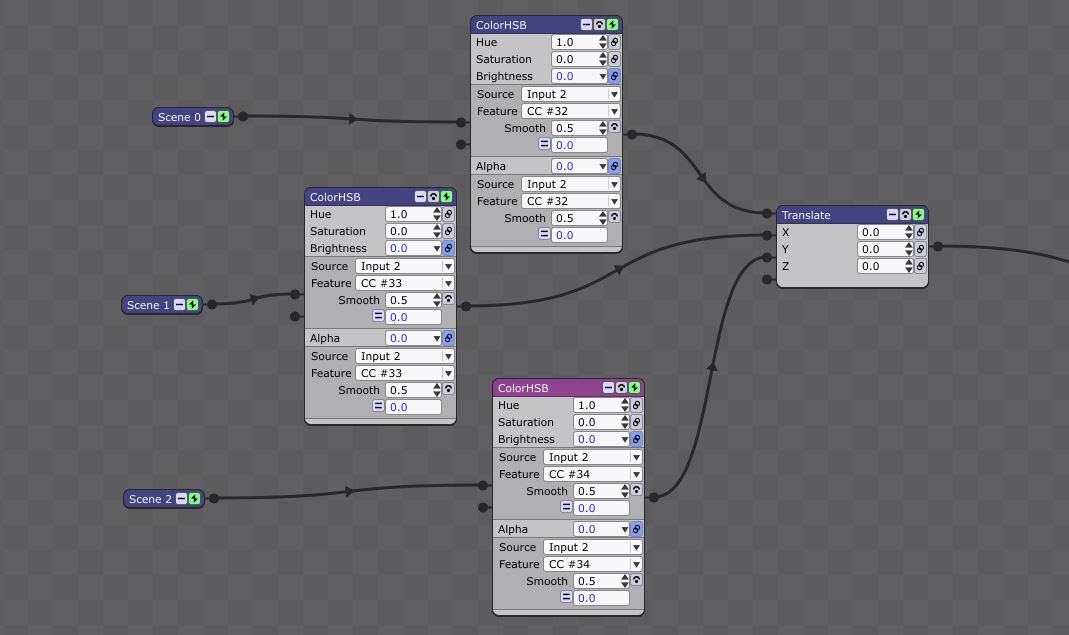Click middle header icon of Translate node

pos(905,214)
